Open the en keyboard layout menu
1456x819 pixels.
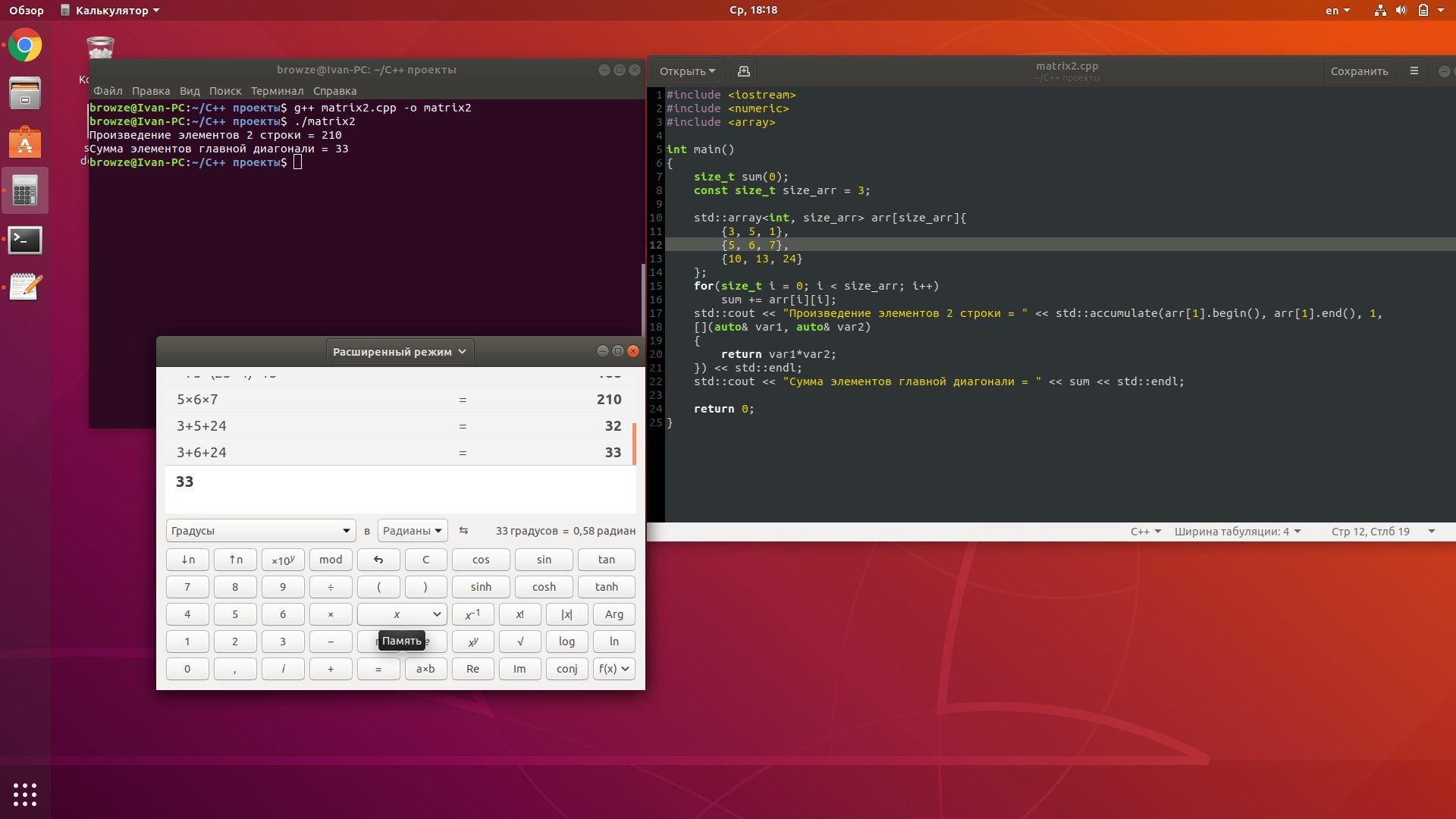(x=1337, y=10)
